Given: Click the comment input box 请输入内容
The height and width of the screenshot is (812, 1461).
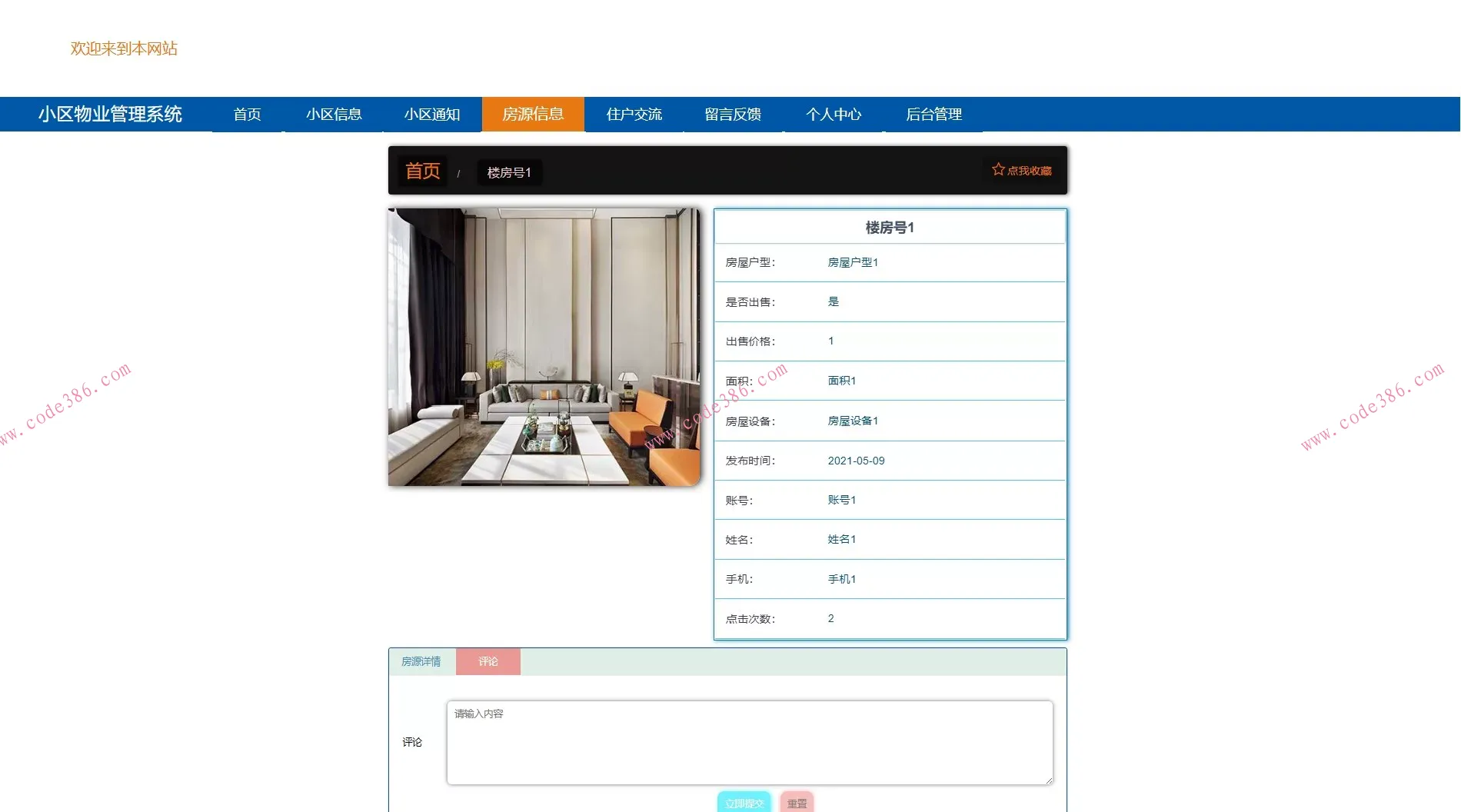Looking at the screenshot, I should coord(748,742).
